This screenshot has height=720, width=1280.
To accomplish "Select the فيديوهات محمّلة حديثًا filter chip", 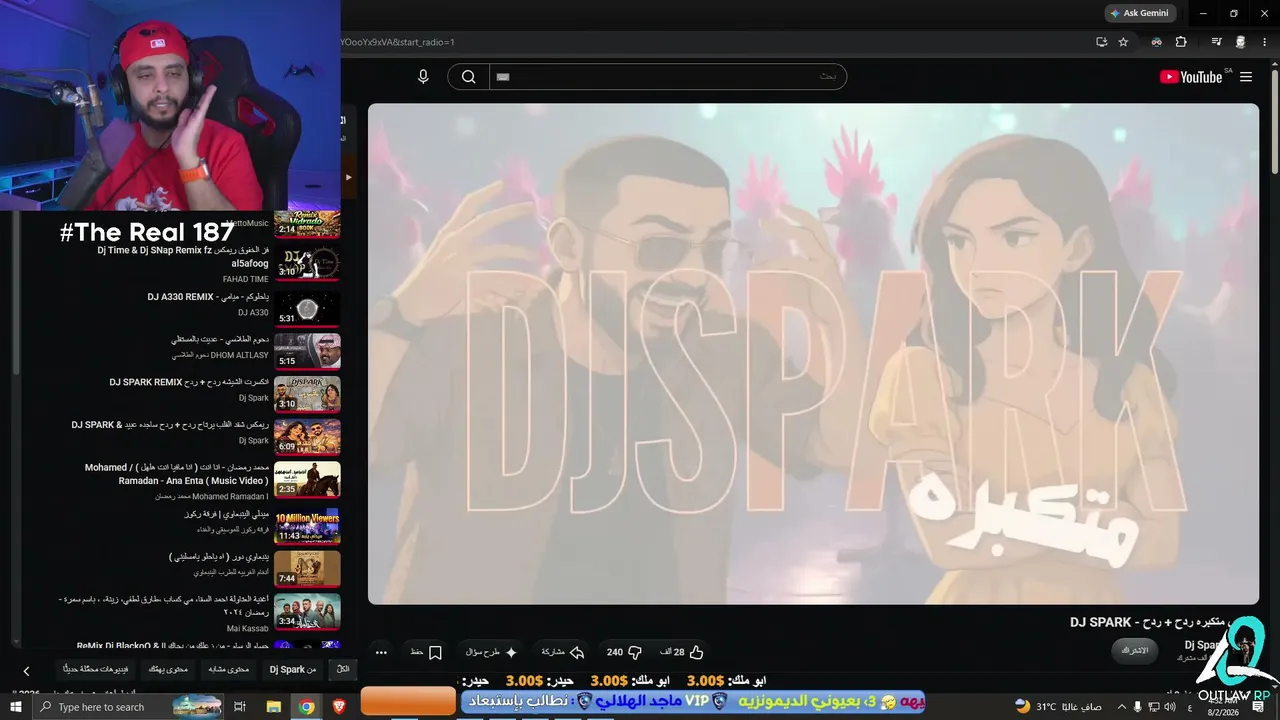I will coord(95,669).
